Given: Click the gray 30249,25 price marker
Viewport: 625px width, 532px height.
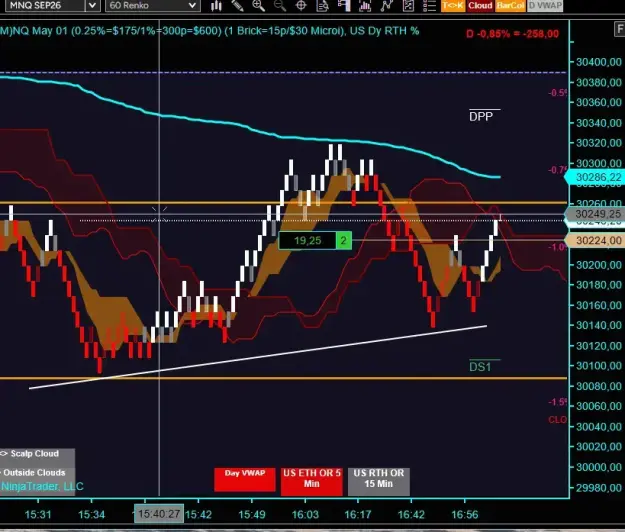Looking at the screenshot, I should pos(596,214).
